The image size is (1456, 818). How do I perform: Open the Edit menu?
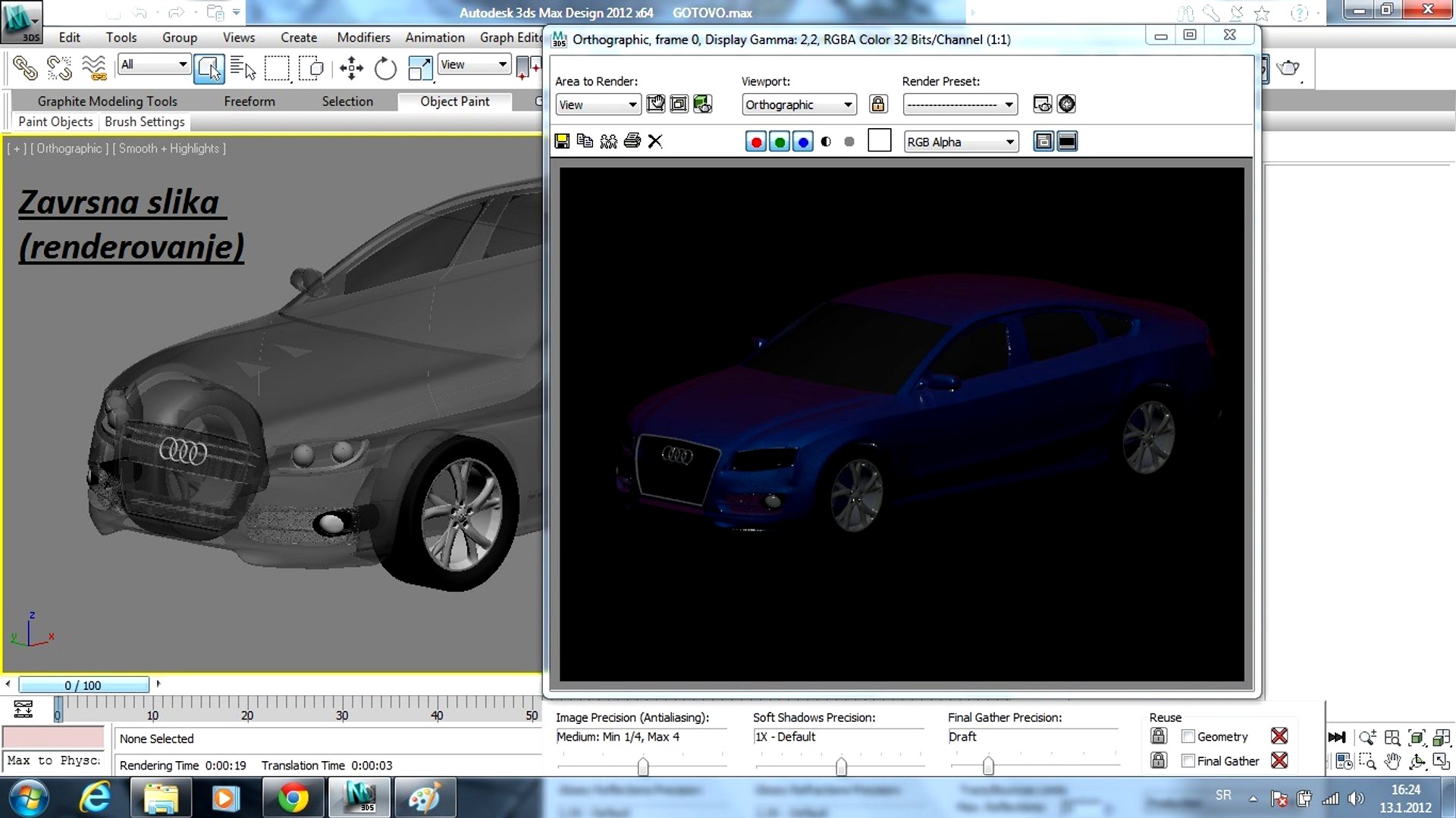coord(69,37)
